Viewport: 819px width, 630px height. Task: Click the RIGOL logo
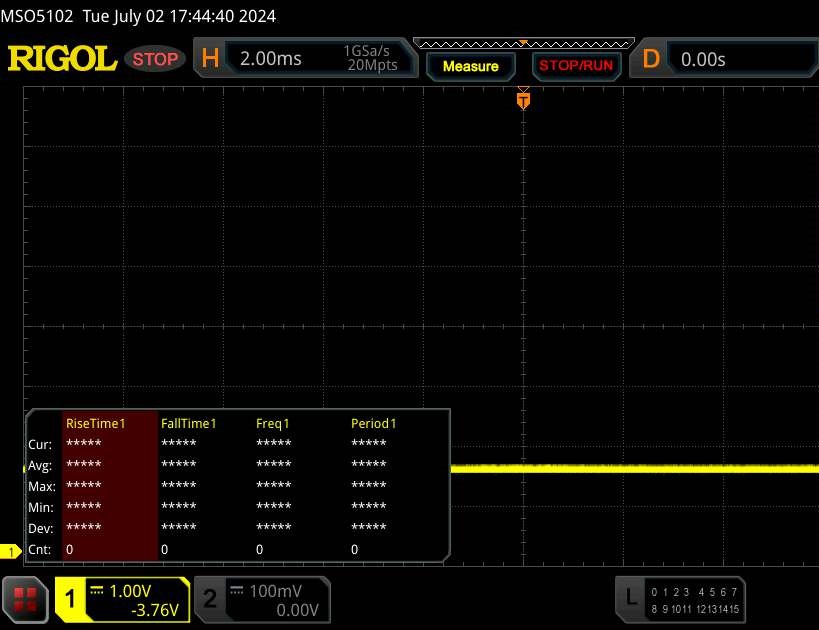point(62,58)
